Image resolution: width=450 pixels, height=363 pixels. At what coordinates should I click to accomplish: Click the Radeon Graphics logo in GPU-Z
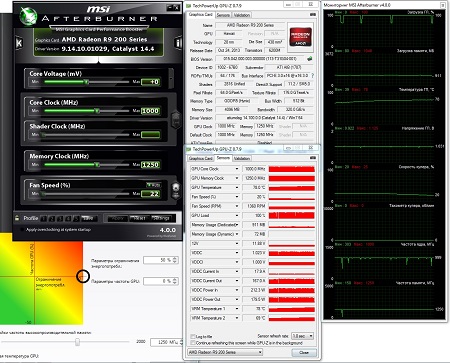point(300,37)
